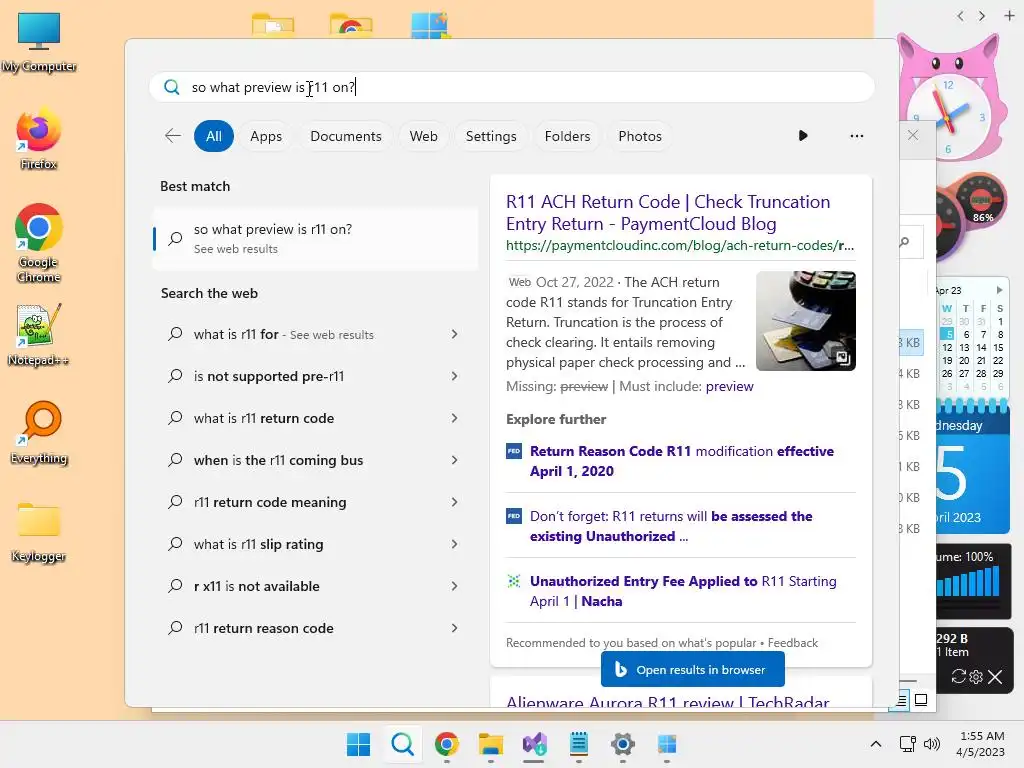The width and height of the screenshot is (1024, 768).
Task: Expand 'what is r11 return code' arrow
Action: pos(455,418)
